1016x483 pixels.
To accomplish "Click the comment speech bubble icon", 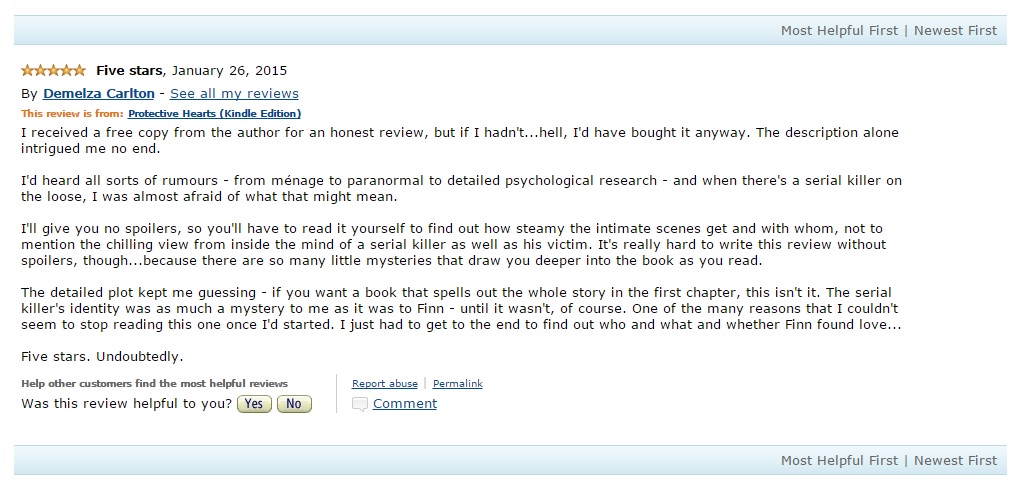I will [x=360, y=404].
